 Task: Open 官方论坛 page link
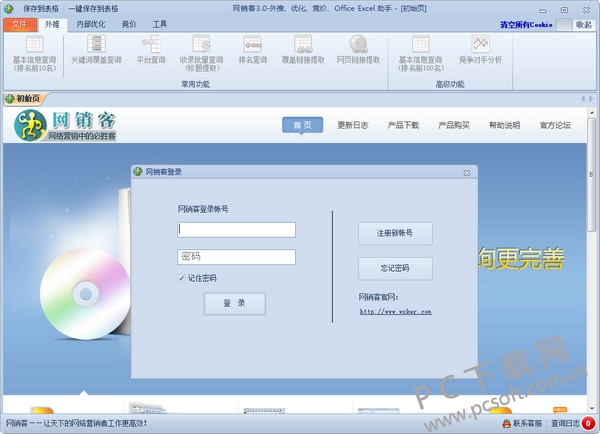(555, 125)
